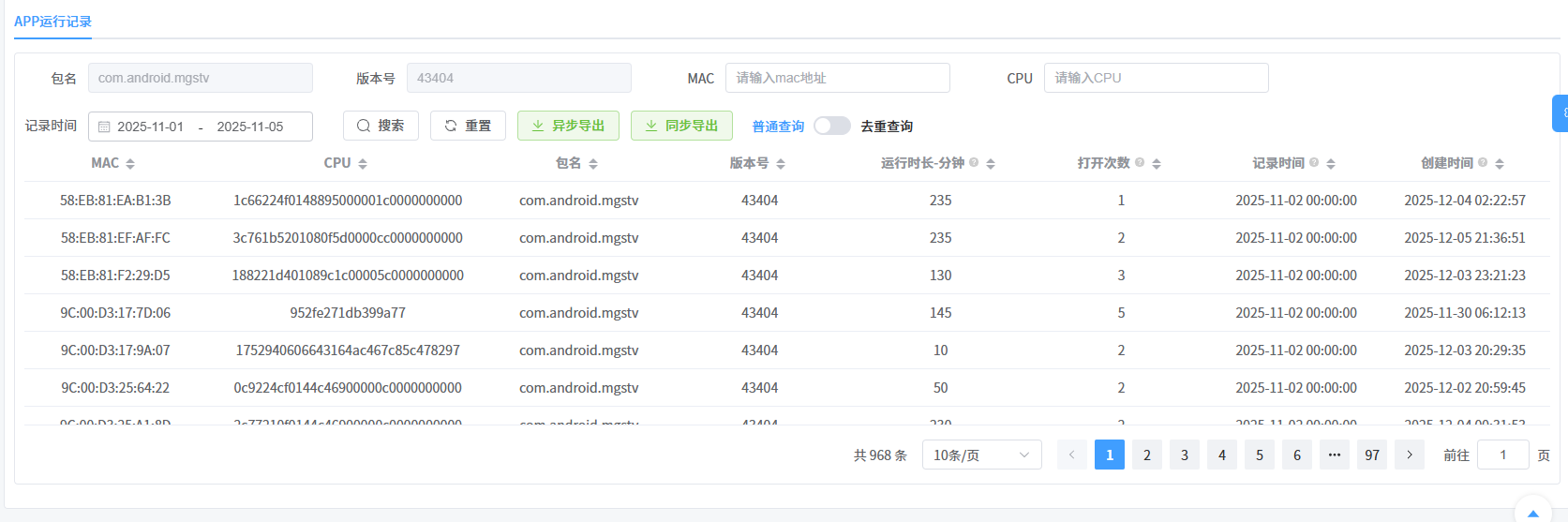Click 运行时长 cell showing 130
This screenshot has width=1568, height=522.
click(940, 276)
